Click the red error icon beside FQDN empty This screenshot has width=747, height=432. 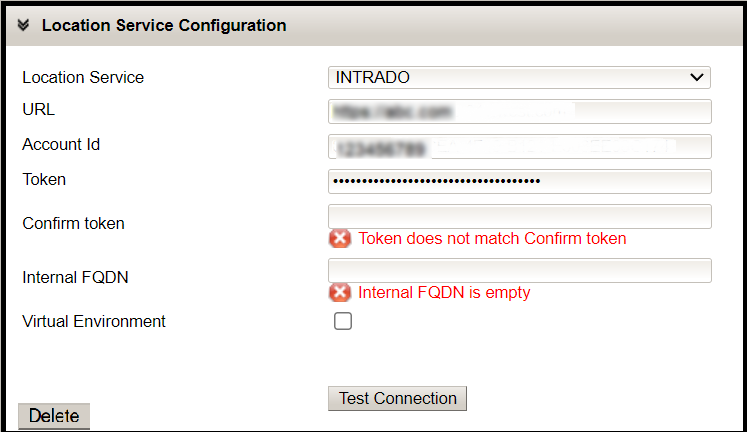[x=340, y=292]
